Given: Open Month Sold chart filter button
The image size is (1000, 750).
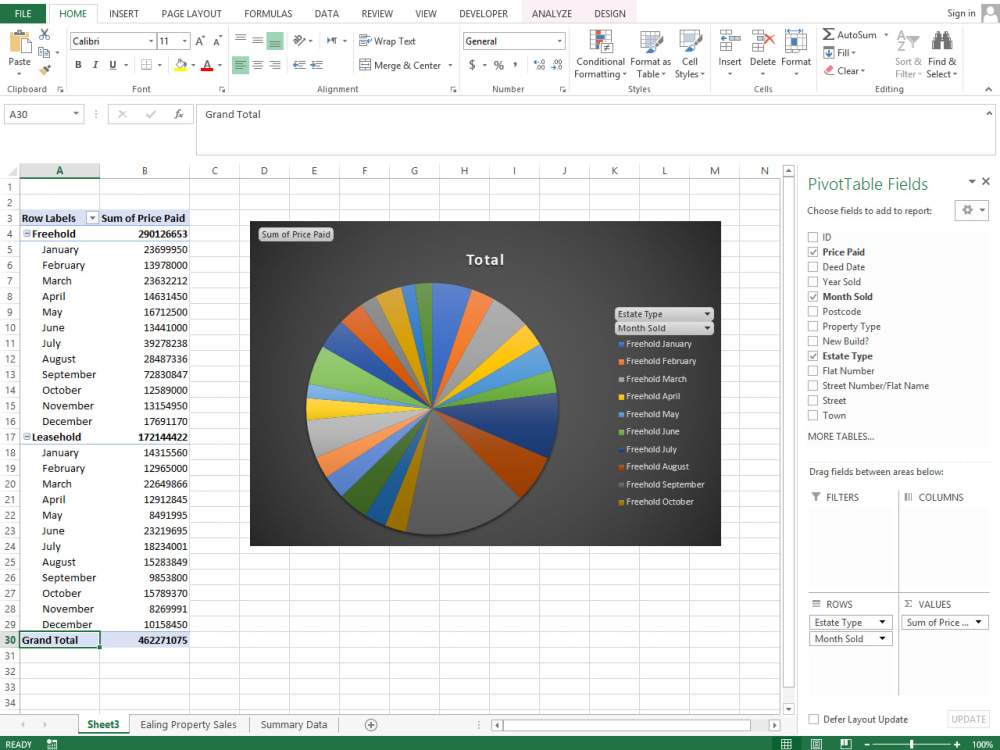Looking at the screenshot, I should [x=664, y=328].
